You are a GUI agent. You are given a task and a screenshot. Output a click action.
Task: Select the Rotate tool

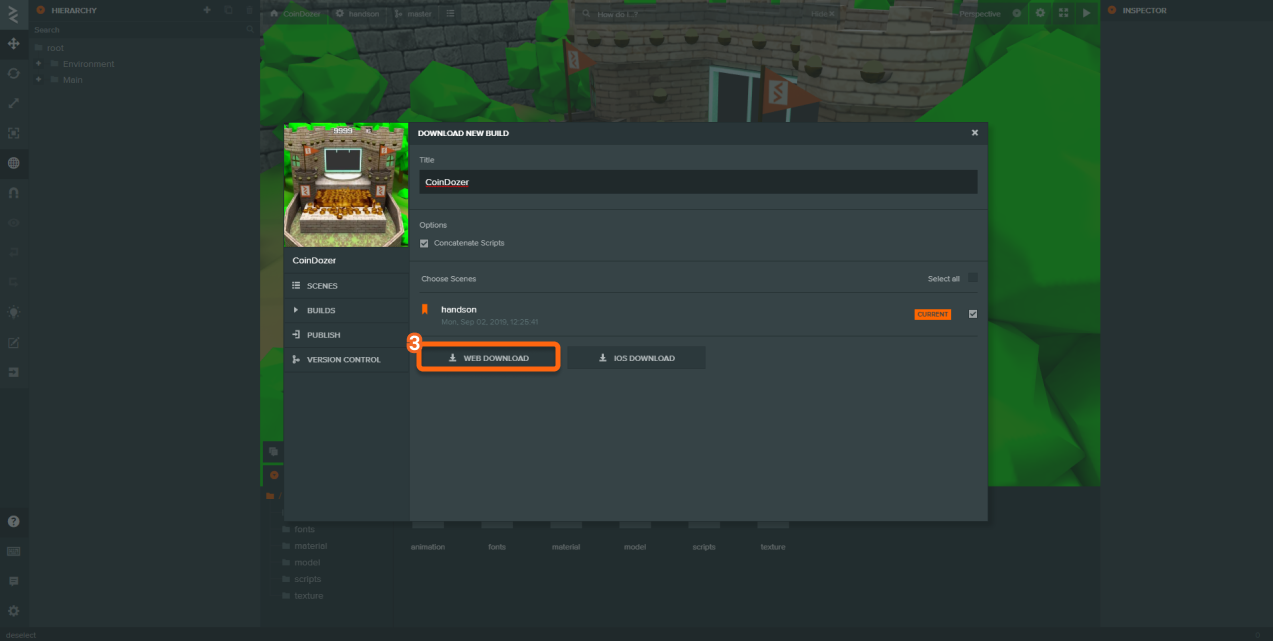point(14,73)
